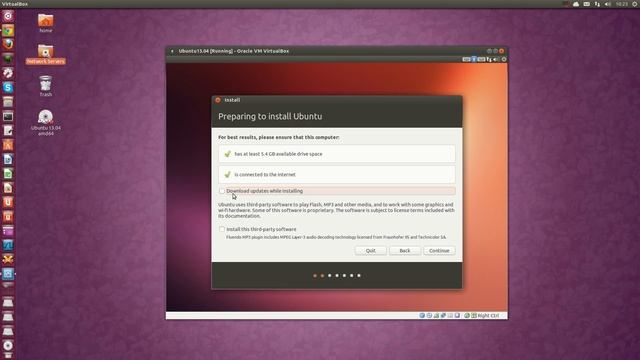Viewport: 640px width, 360px height.
Task: Open guest VM accessibility indicator
Action: [x=474, y=60]
